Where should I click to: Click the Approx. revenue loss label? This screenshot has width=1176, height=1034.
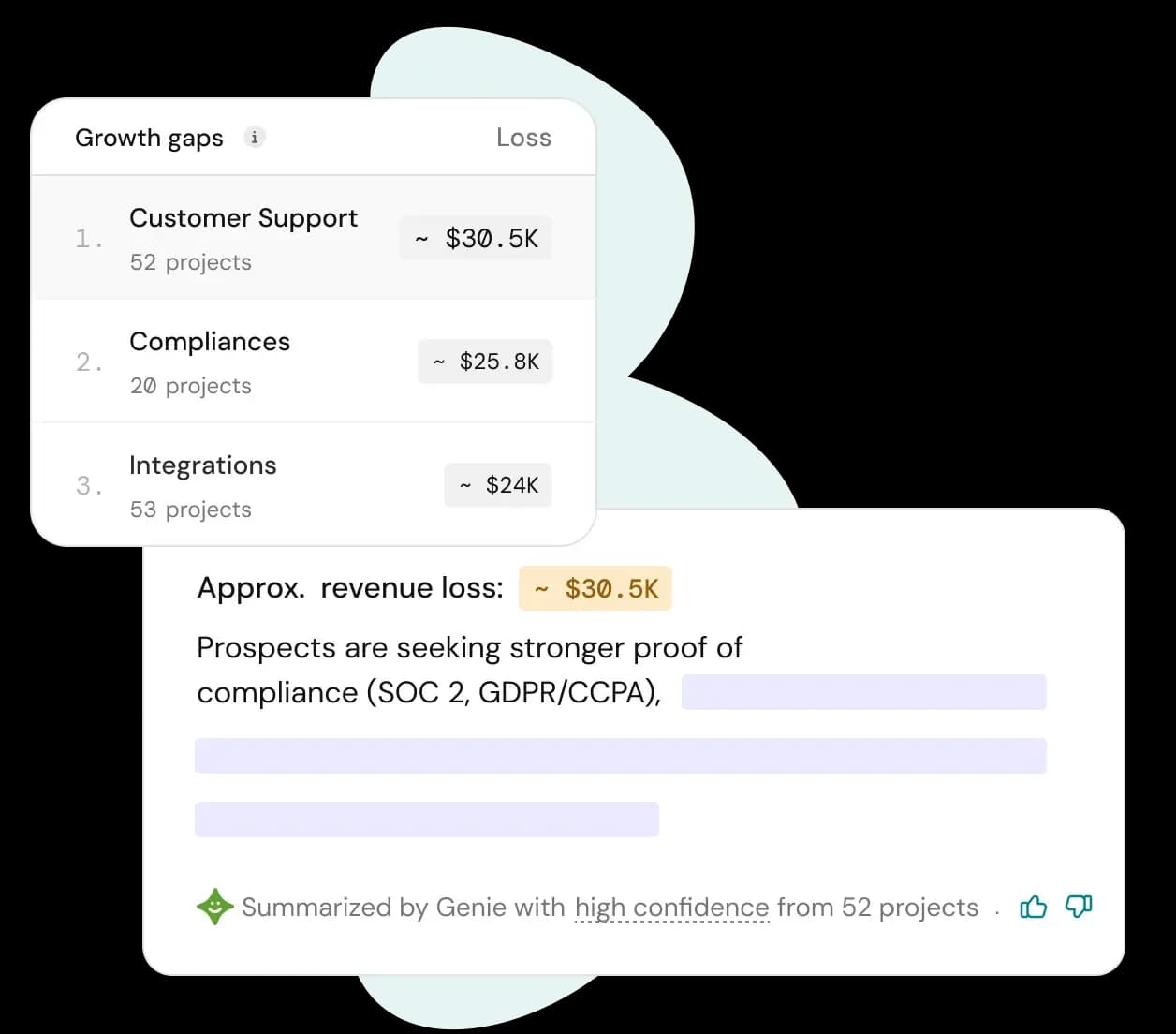(x=349, y=588)
